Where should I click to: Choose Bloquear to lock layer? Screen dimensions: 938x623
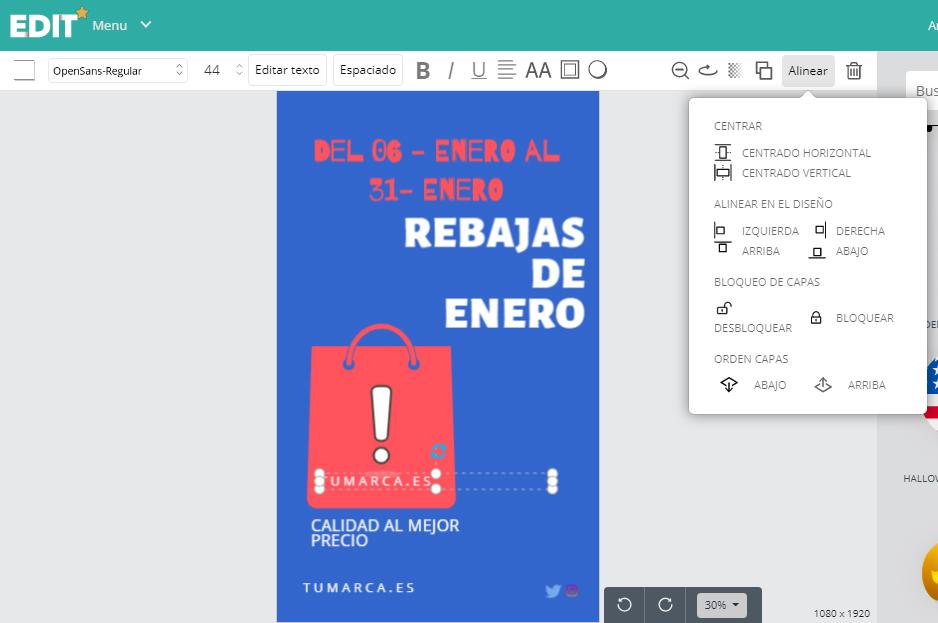(863, 318)
